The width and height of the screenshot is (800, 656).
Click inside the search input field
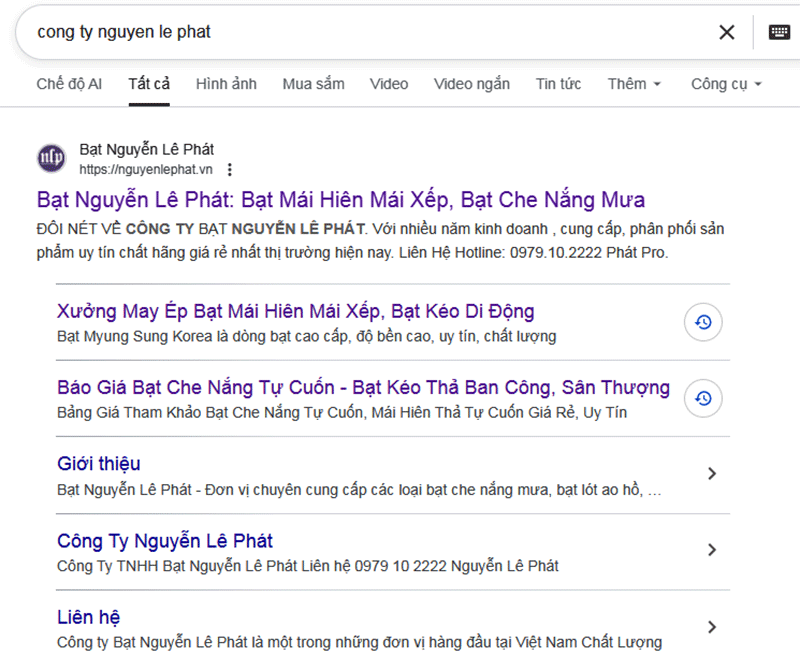pos(300,32)
